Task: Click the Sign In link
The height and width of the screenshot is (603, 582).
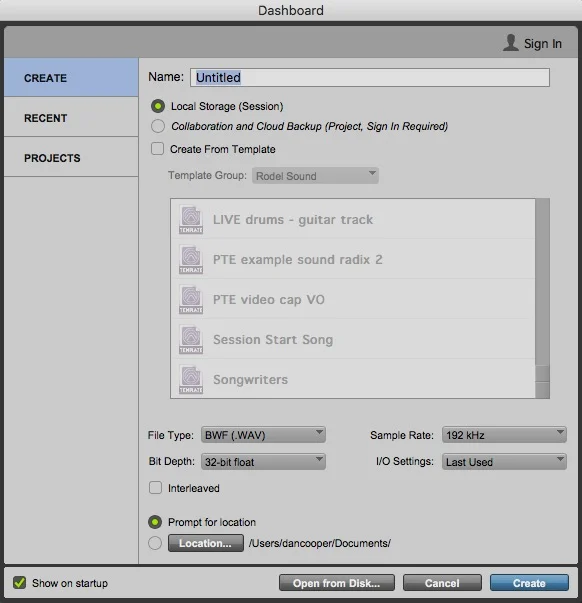Action: pos(542,43)
